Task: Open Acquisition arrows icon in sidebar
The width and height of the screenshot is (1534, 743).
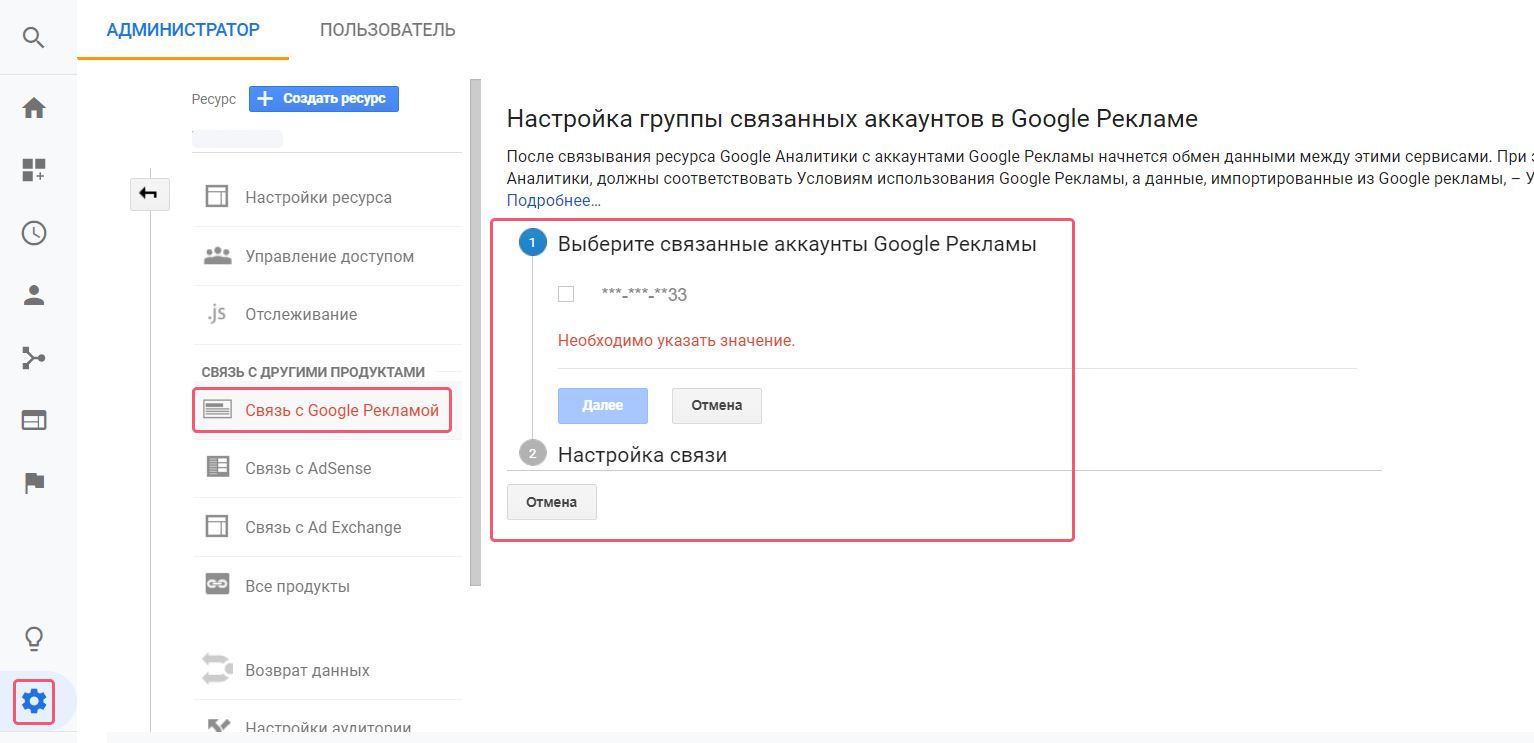Action: click(34, 358)
